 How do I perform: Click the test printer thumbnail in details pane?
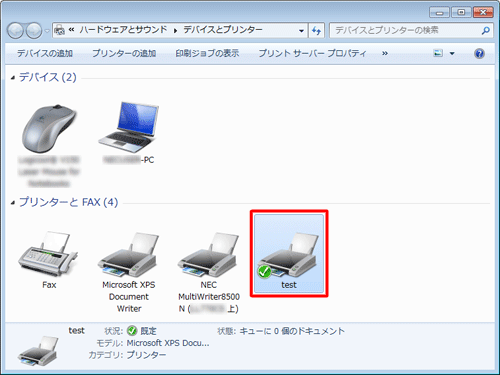coord(38,351)
